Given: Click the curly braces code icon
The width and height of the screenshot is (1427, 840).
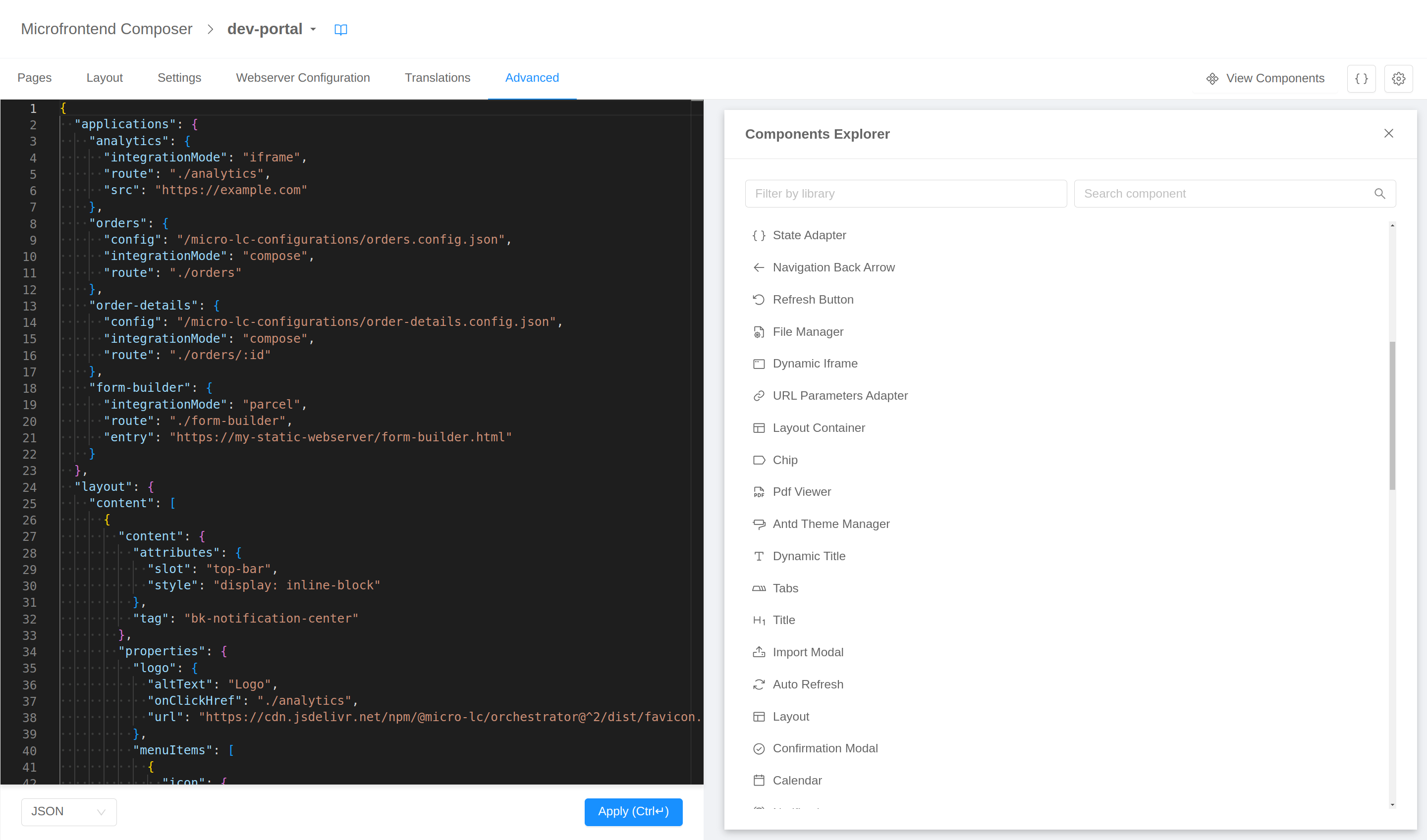Looking at the screenshot, I should (1361, 78).
